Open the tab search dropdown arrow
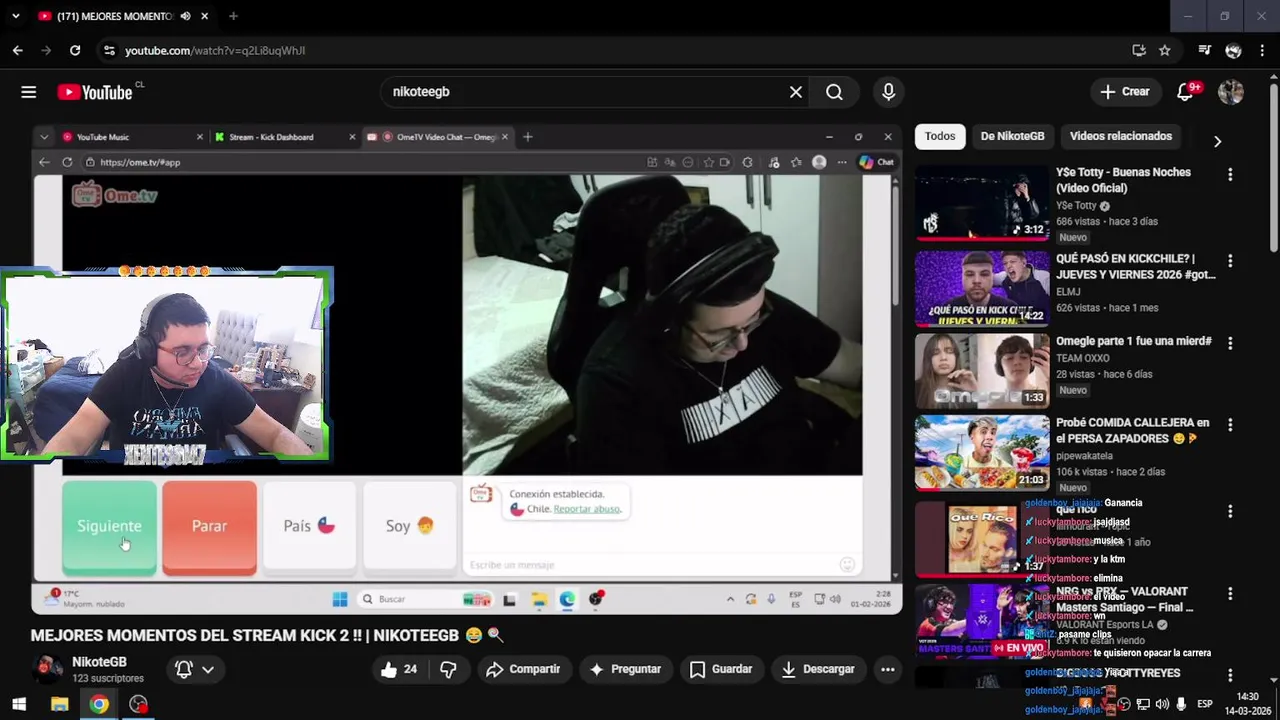 click(15, 16)
